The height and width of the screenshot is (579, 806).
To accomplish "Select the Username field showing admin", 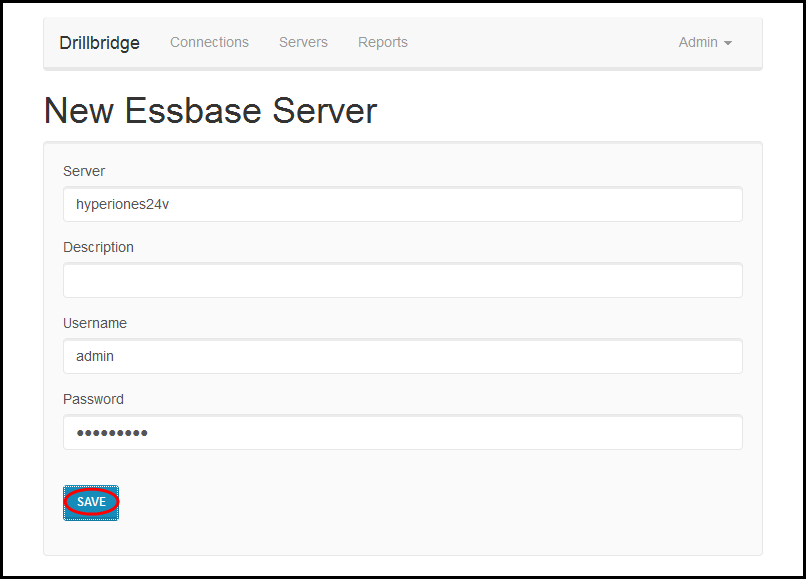I will 402,356.
